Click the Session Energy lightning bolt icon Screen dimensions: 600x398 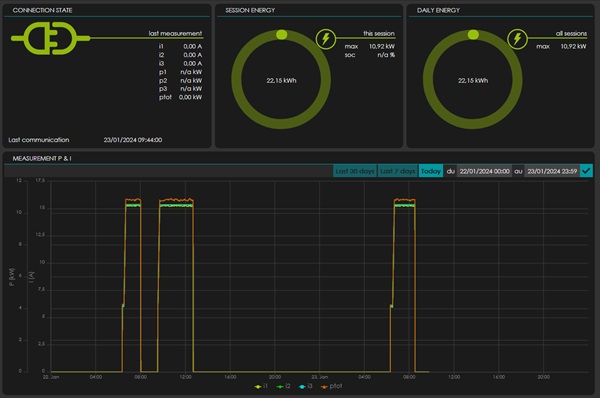326,39
